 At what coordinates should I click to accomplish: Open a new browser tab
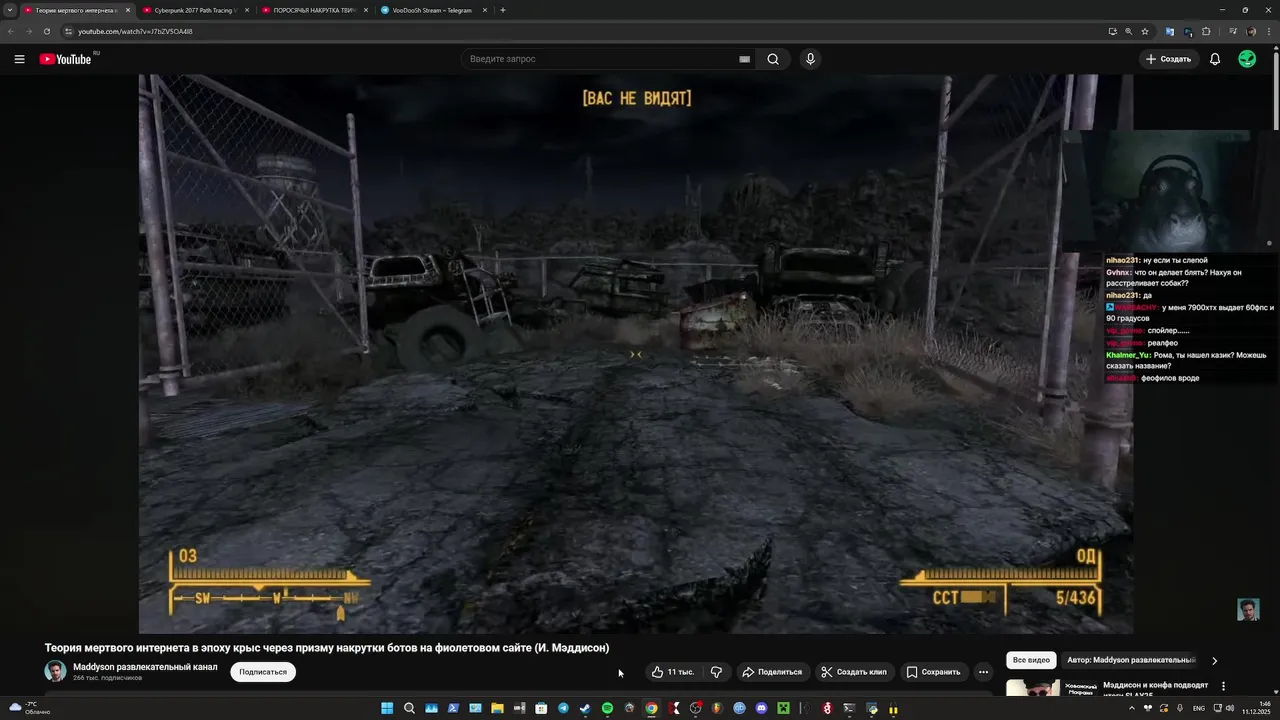[x=502, y=10]
